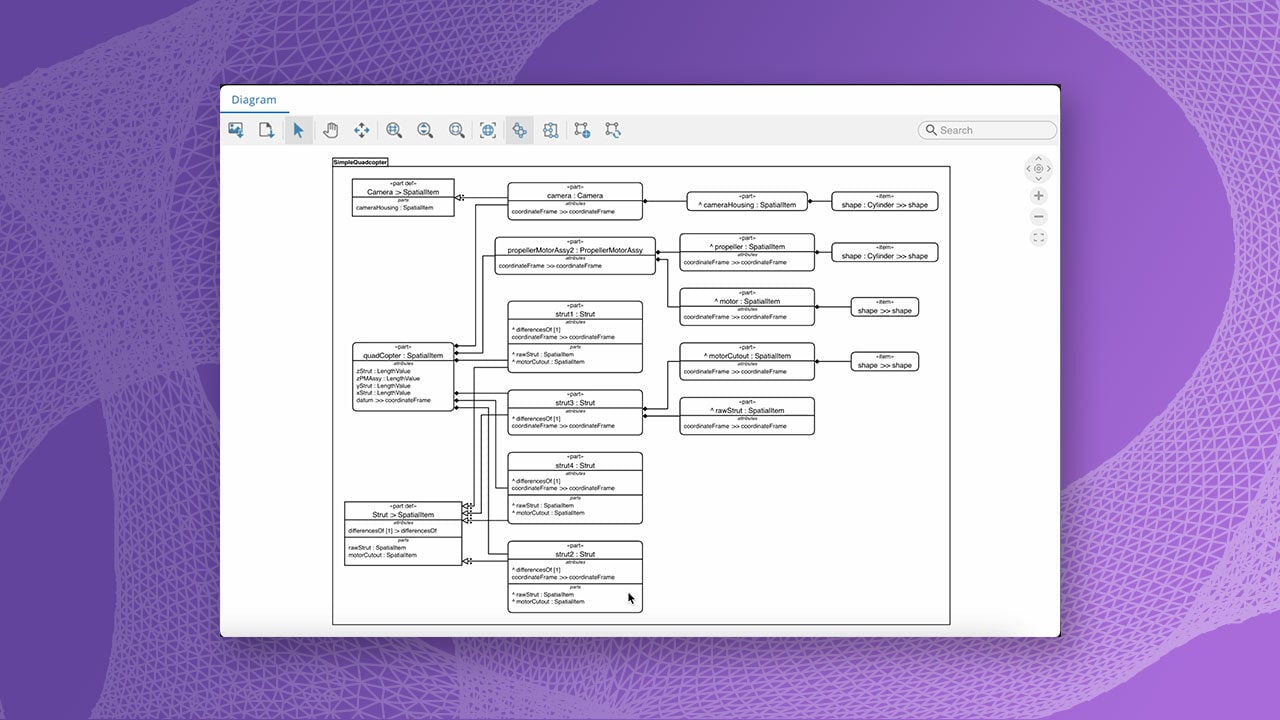Click the export document icon in toolbar

click(x=267, y=130)
